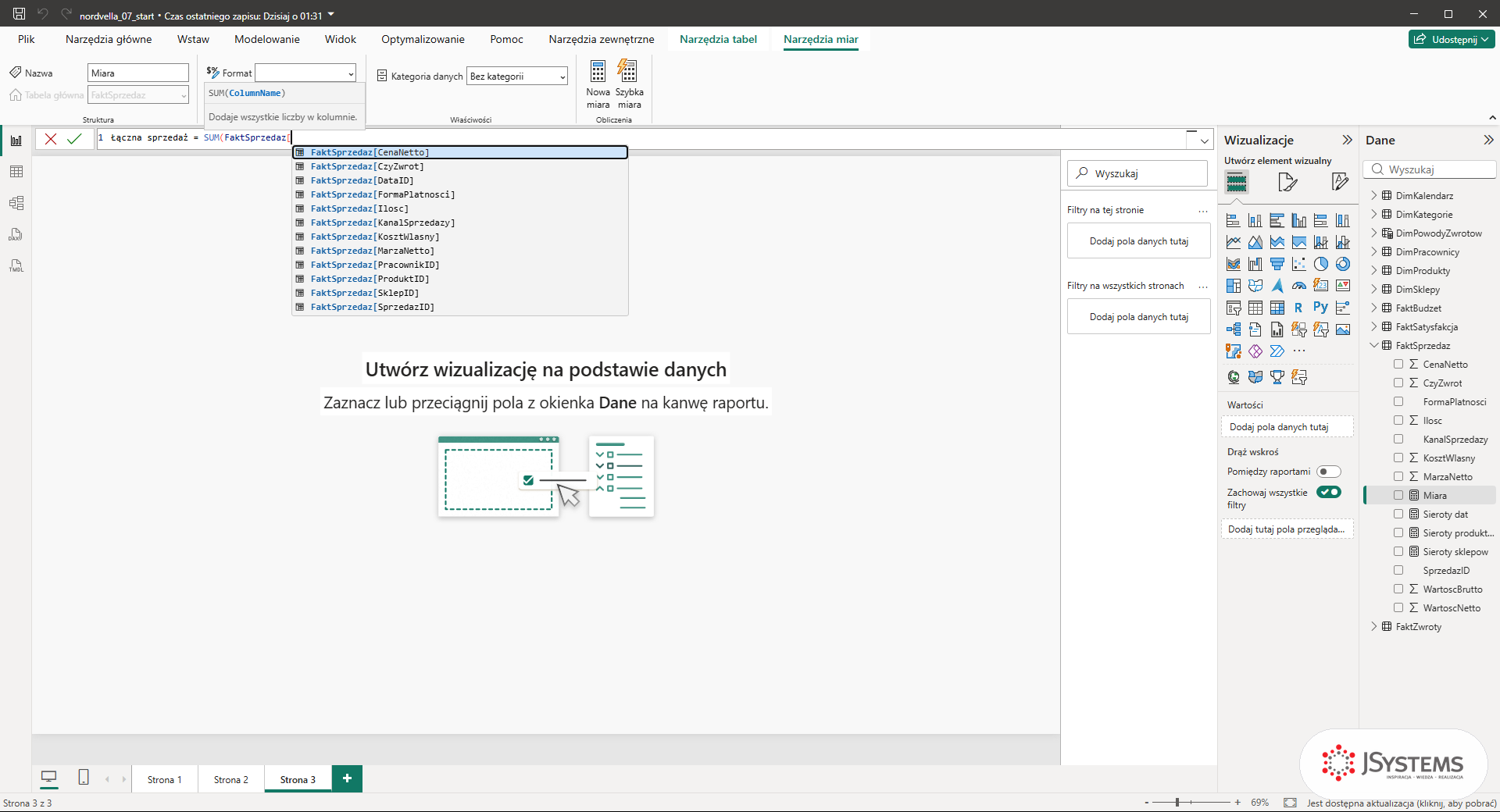Cancel the formula with the red X
This screenshot has width=1500, height=812.
(51, 139)
